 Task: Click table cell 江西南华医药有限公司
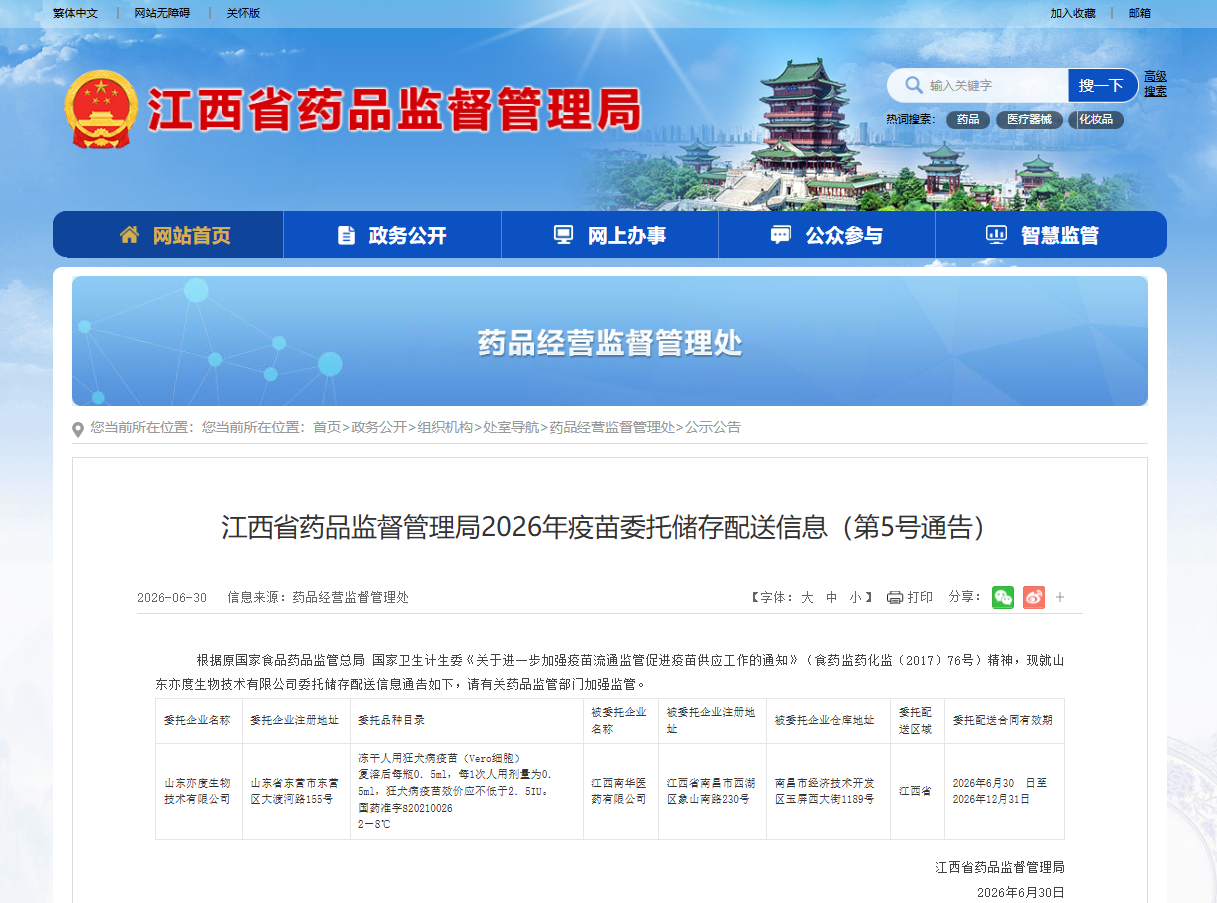click(620, 791)
